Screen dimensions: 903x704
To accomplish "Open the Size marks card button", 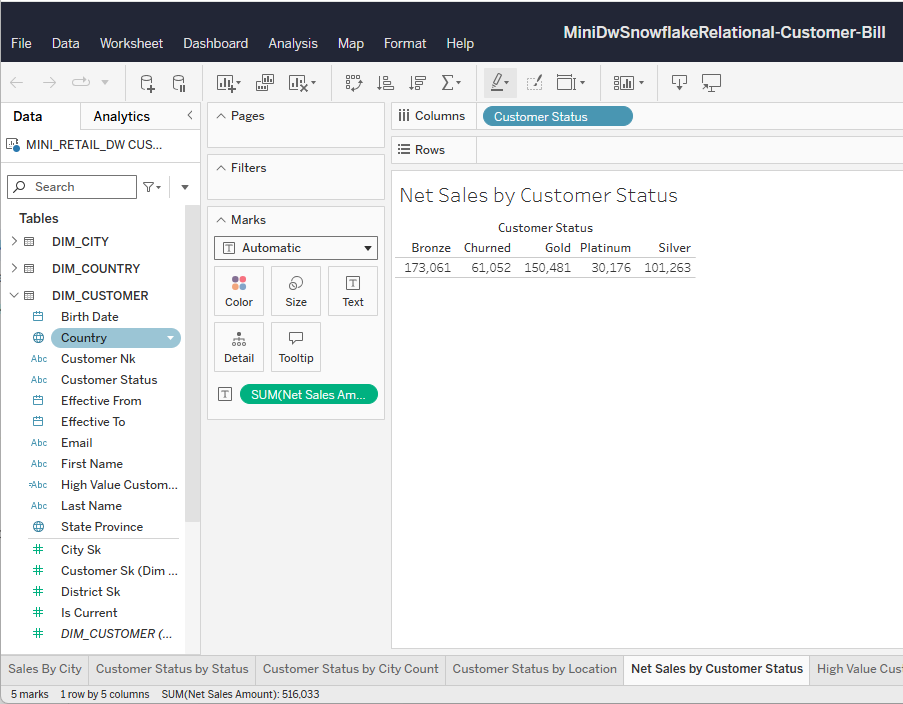I will 296,291.
